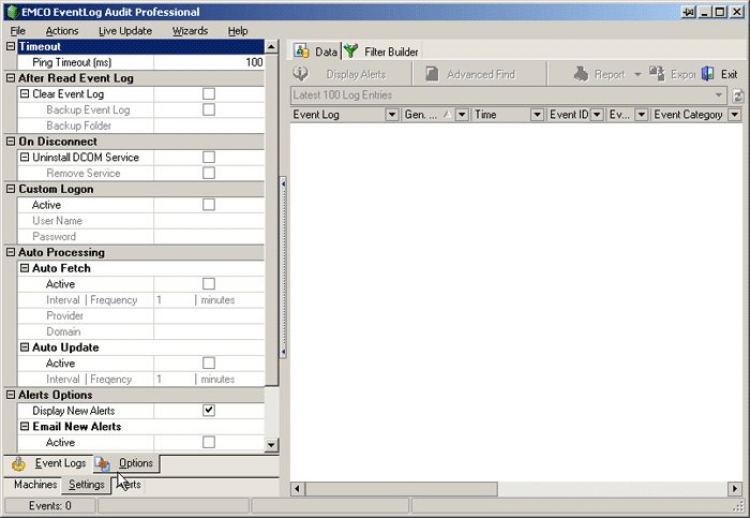Toggle Remove Service checkbox
Viewport: 750px width, 518px height.
click(209, 173)
